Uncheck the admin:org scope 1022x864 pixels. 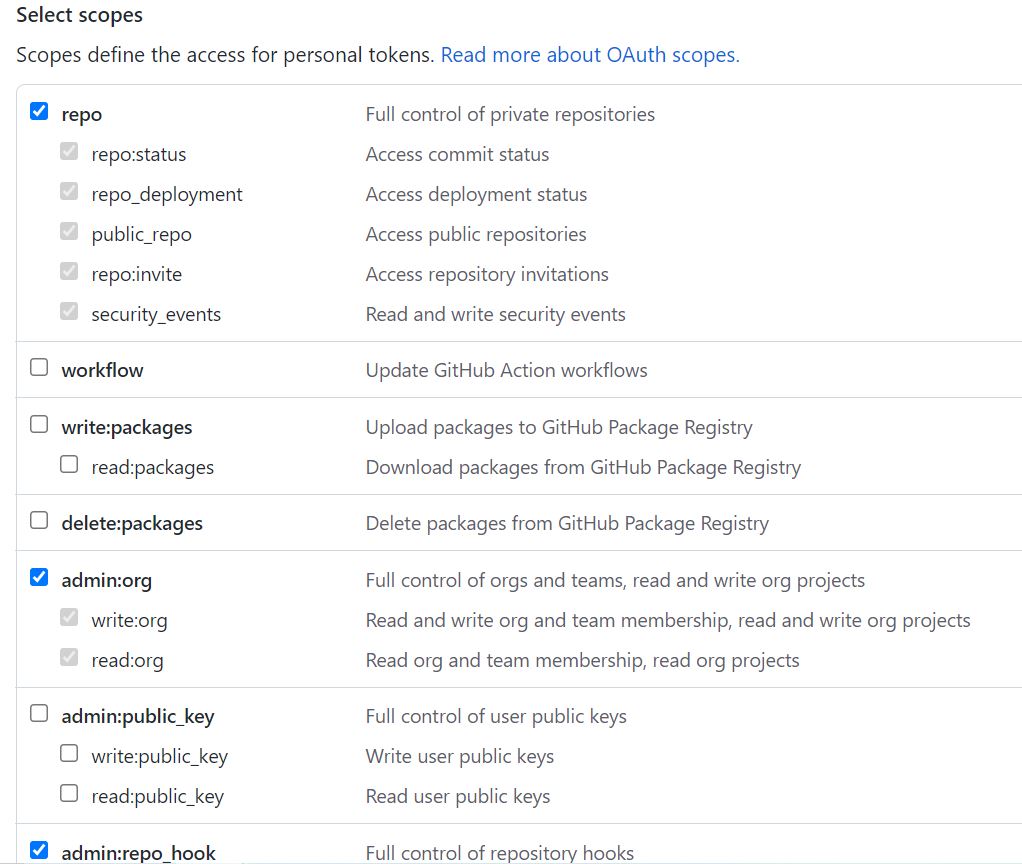tap(39, 577)
